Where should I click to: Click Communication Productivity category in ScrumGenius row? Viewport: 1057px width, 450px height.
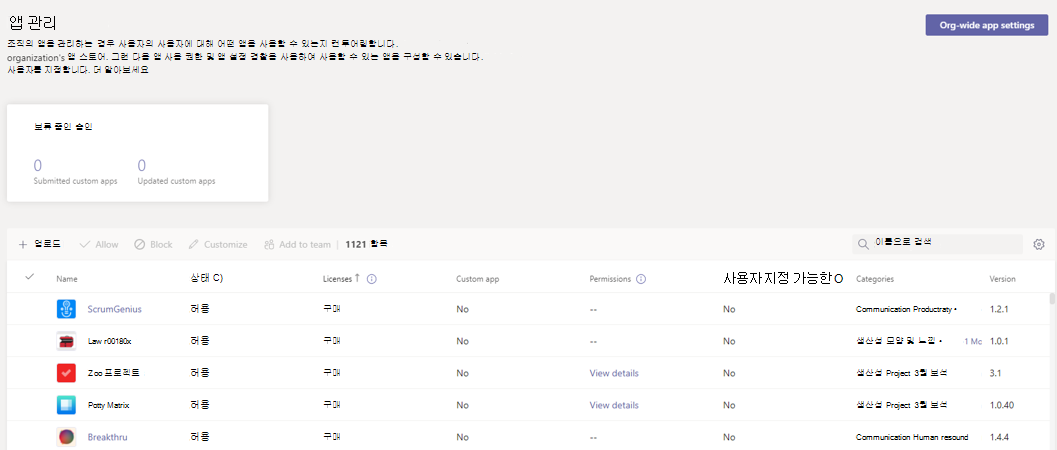[x=907, y=309]
